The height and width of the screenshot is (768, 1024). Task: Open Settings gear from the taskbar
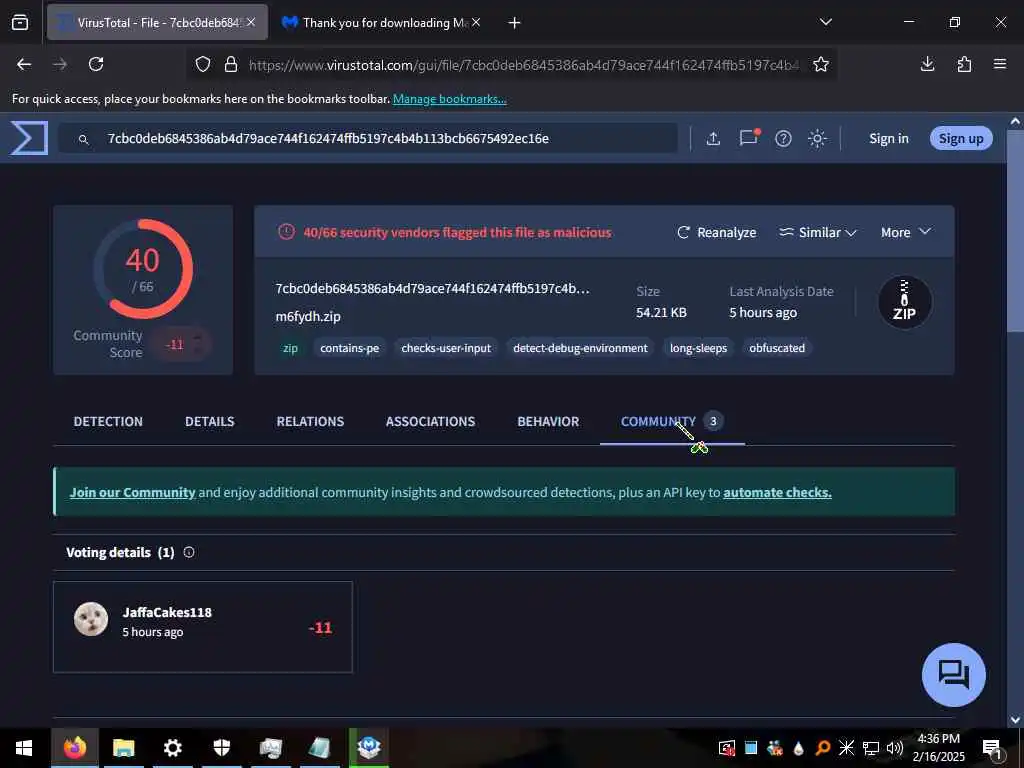[172, 748]
